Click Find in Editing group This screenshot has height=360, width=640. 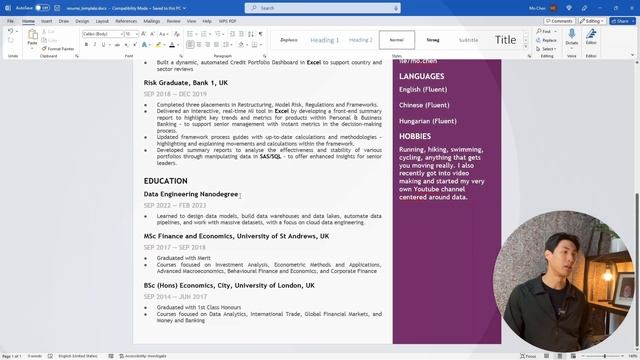pos(544,31)
